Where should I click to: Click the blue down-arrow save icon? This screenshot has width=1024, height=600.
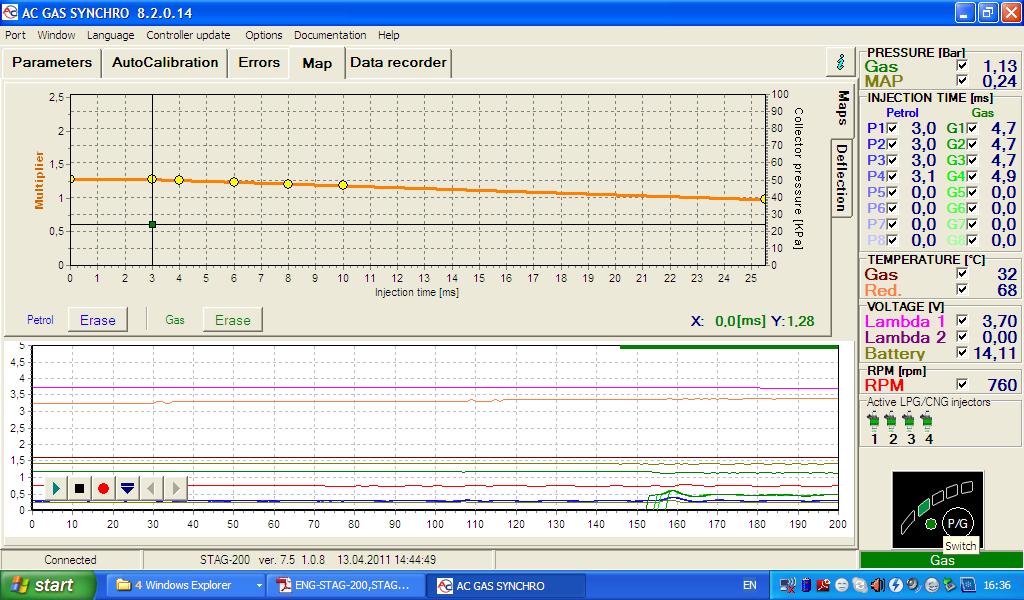(127, 488)
